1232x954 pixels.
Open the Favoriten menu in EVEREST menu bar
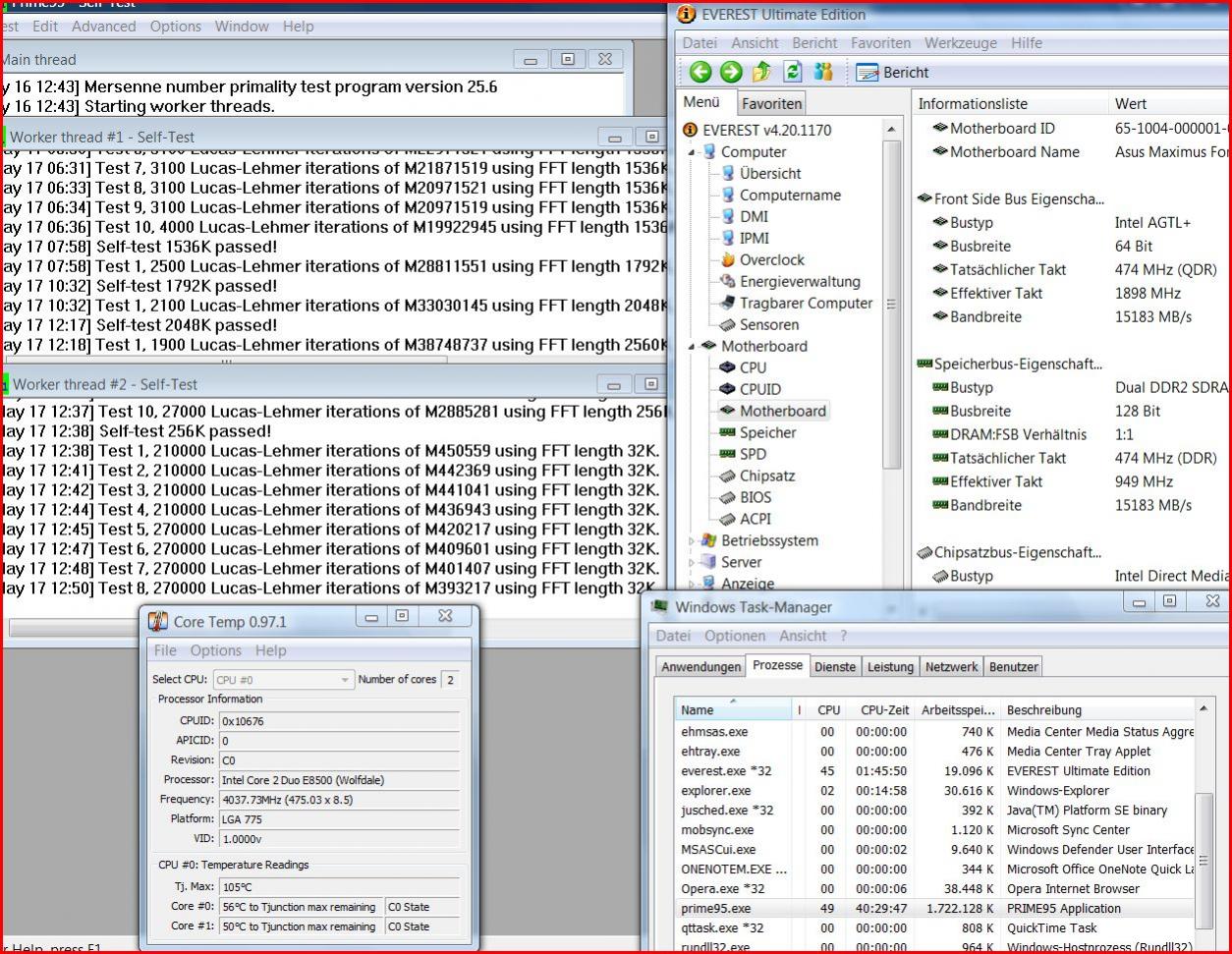(x=880, y=43)
